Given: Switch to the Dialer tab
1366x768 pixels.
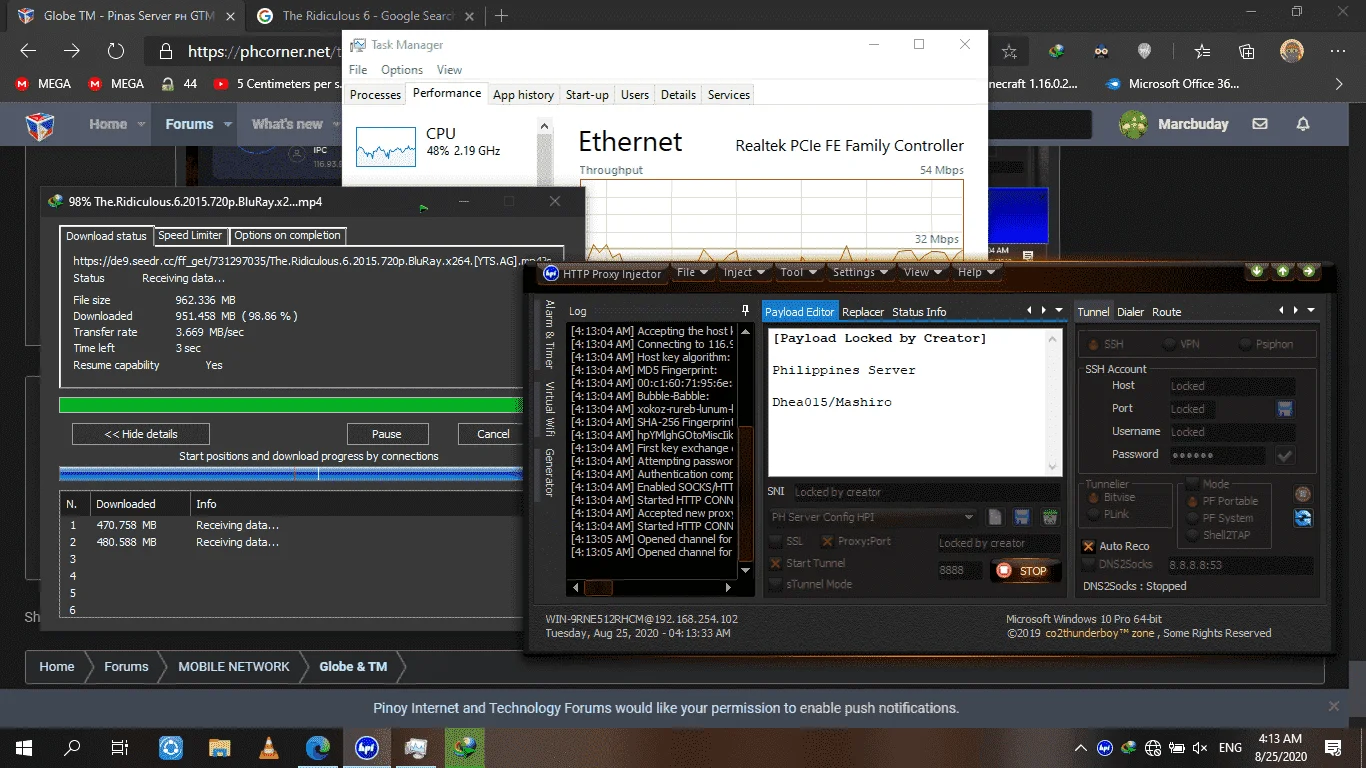Looking at the screenshot, I should 1130,312.
